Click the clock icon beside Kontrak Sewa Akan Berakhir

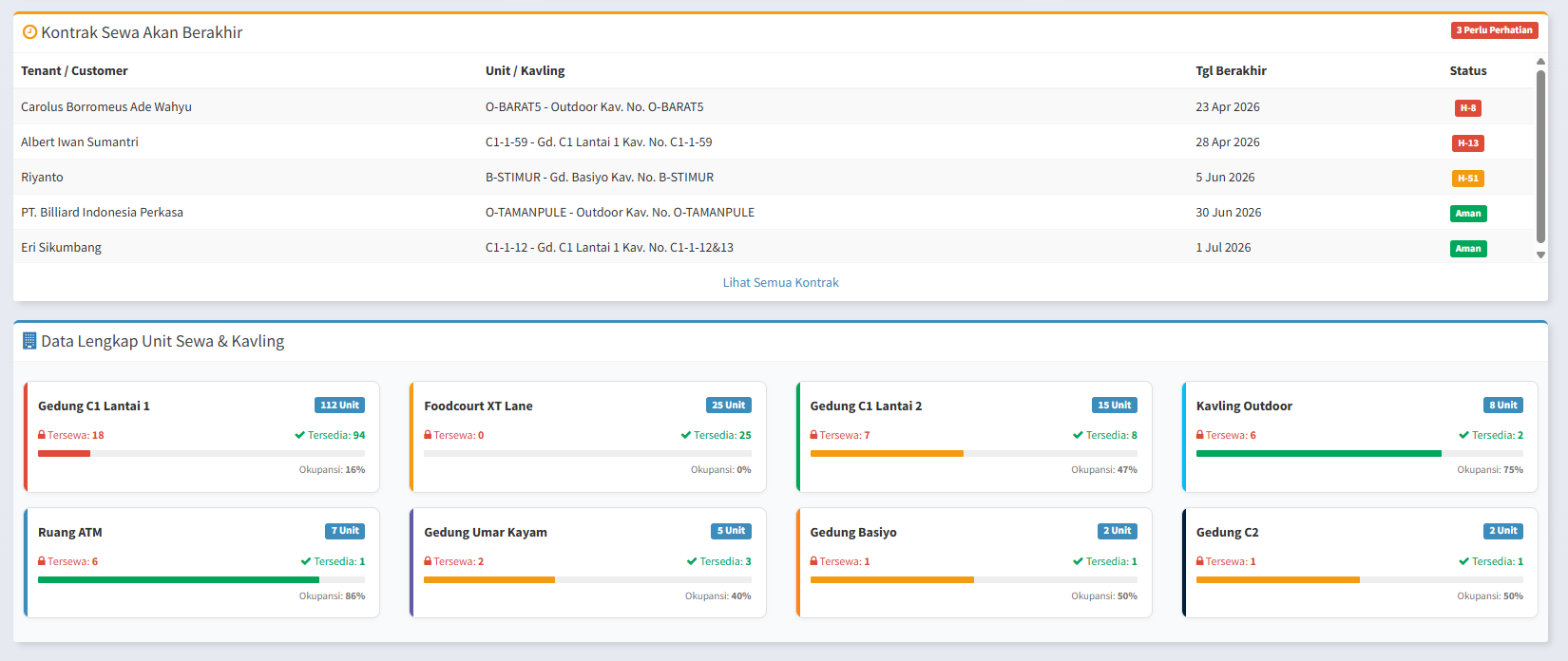[29, 32]
